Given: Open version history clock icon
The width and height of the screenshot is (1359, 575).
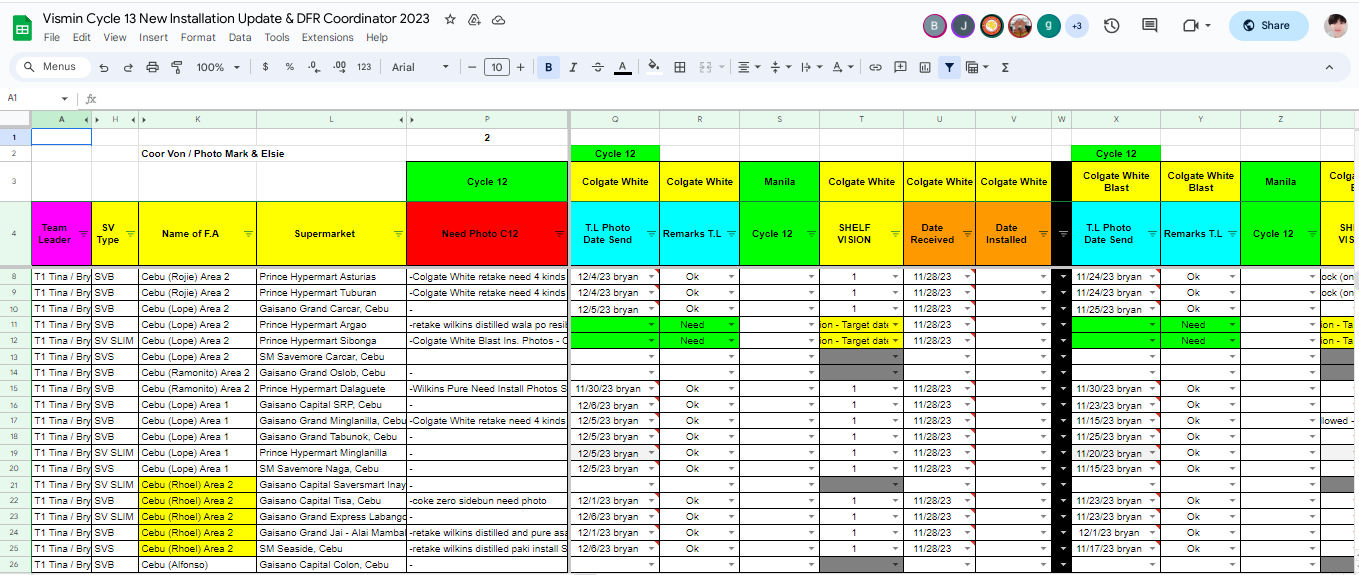Looking at the screenshot, I should pyautogui.click(x=1111, y=26).
